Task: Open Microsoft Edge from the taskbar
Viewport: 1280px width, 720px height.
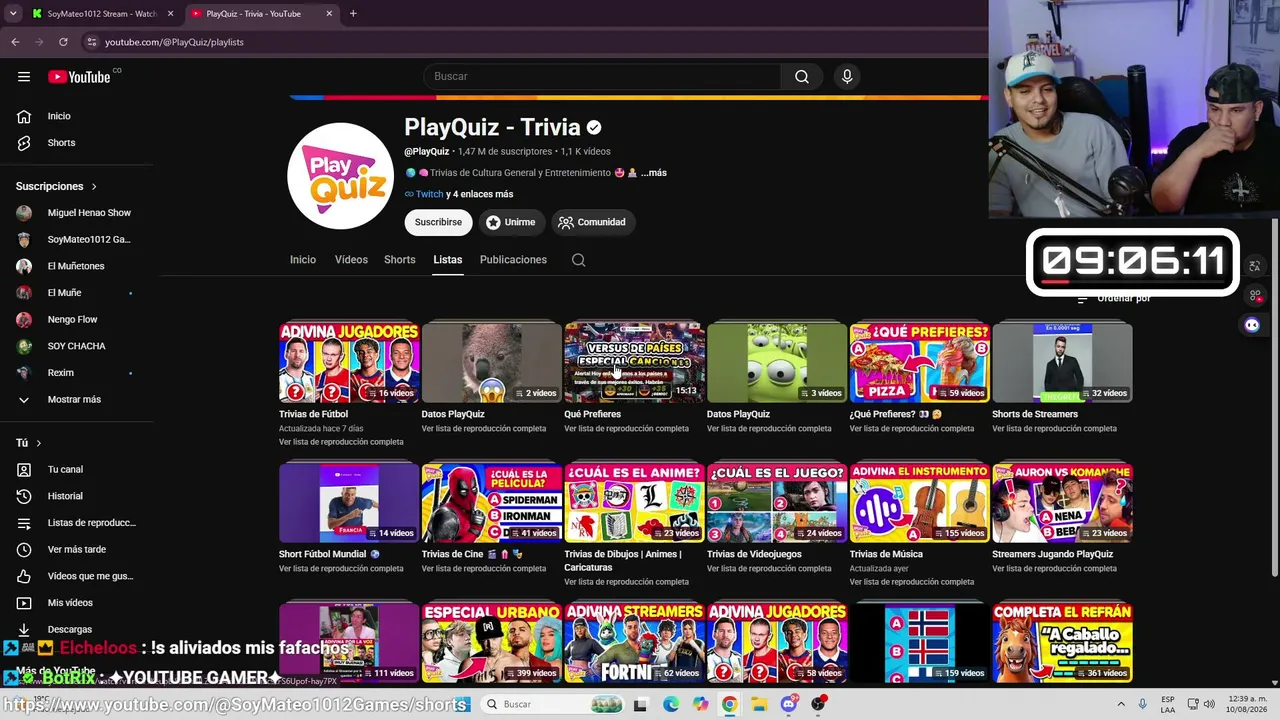Action: coord(671,704)
